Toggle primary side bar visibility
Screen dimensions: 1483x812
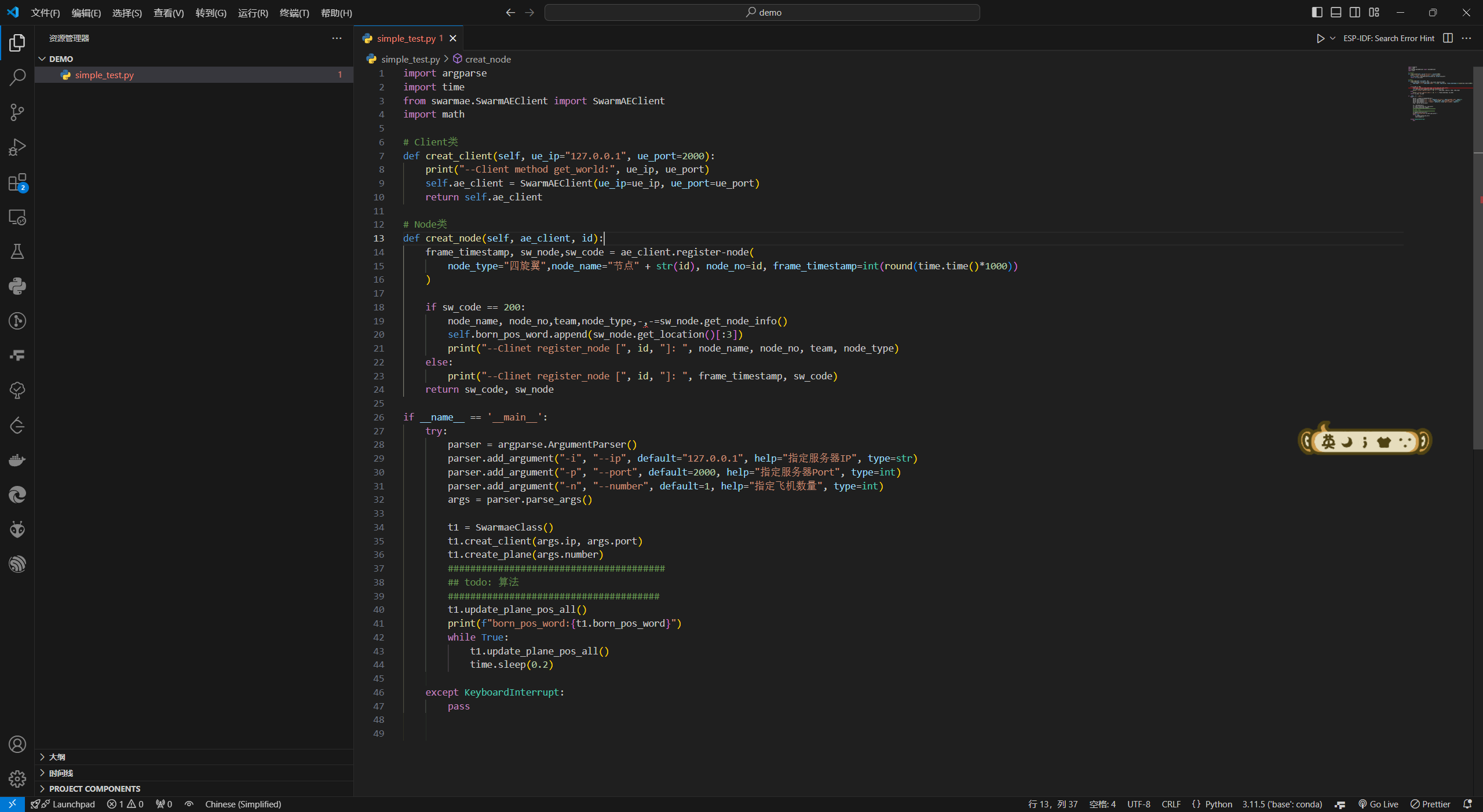click(1317, 12)
